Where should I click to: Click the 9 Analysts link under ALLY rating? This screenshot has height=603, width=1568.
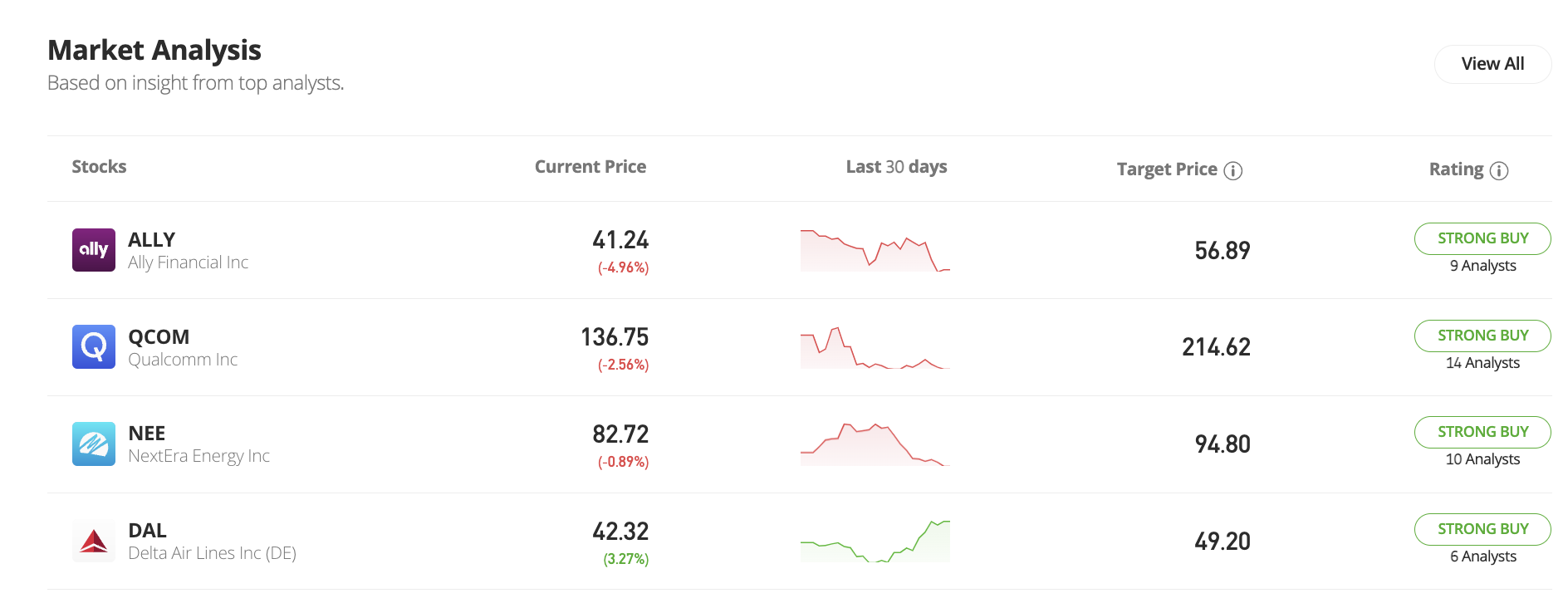[x=1482, y=266]
